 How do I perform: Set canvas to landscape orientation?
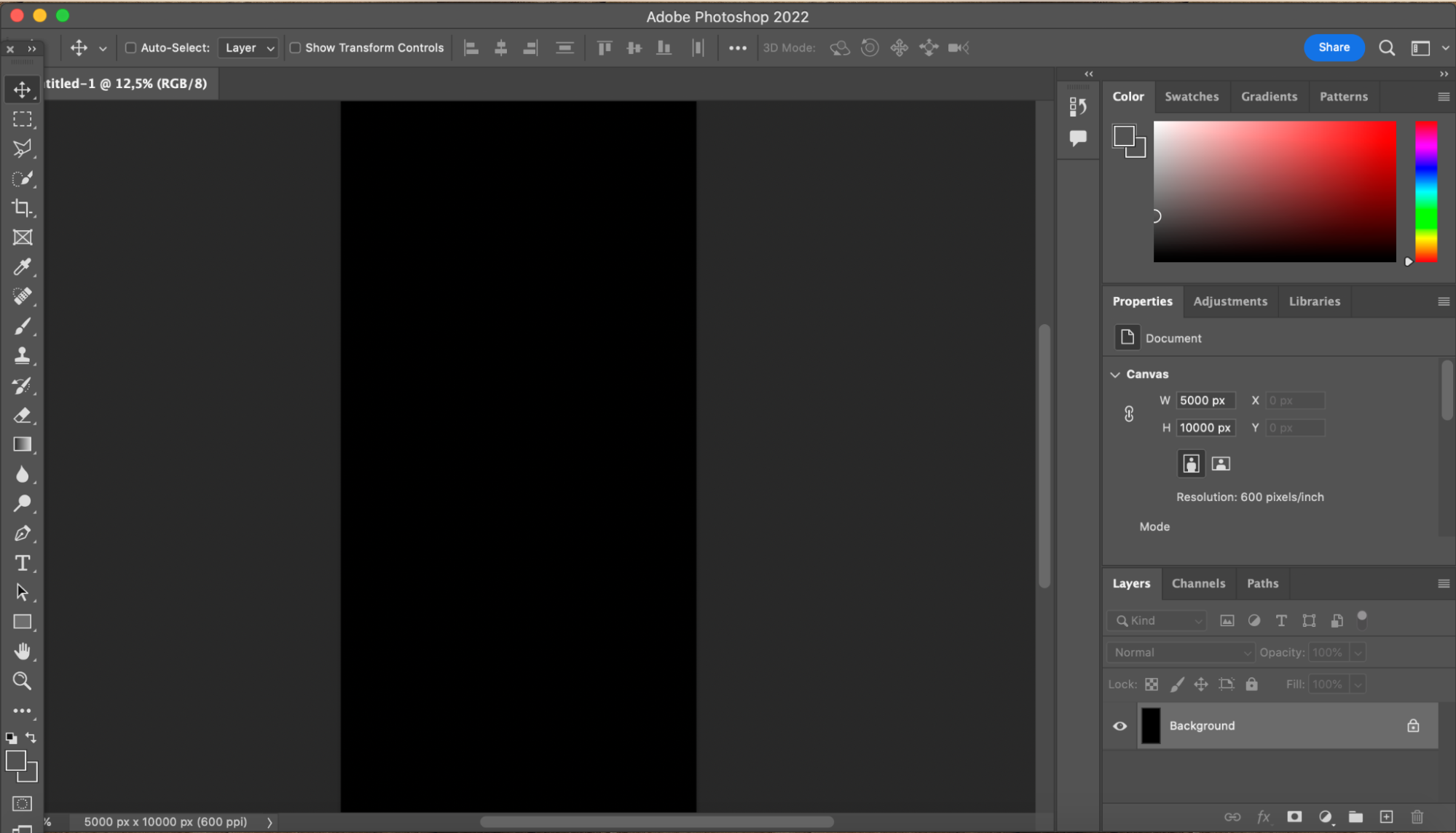pyautogui.click(x=1221, y=464)
